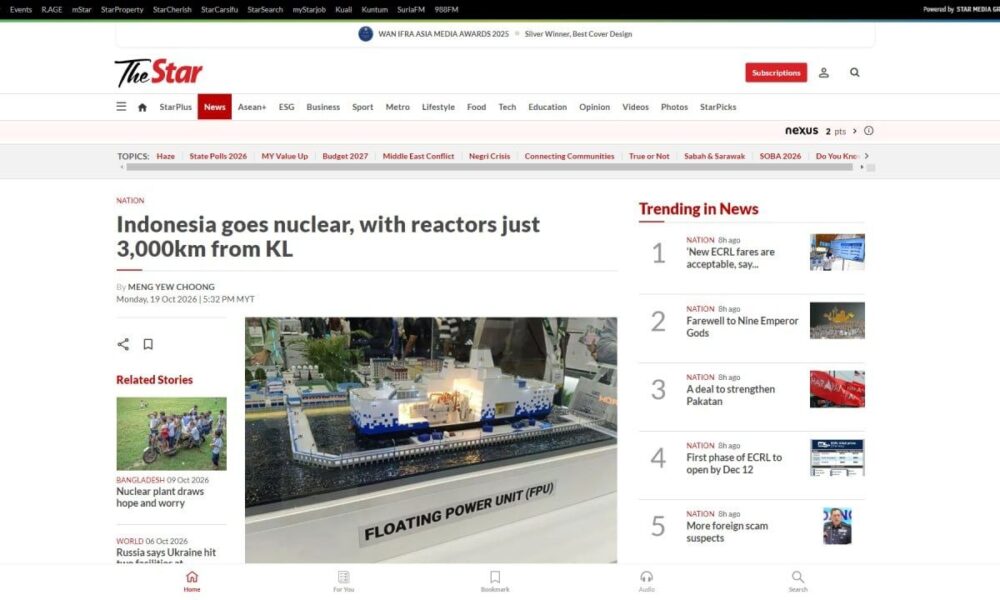This screenshot has height=600, width=1000.
Task: Open the Haze topic
Action: click(x=165, y=156)
